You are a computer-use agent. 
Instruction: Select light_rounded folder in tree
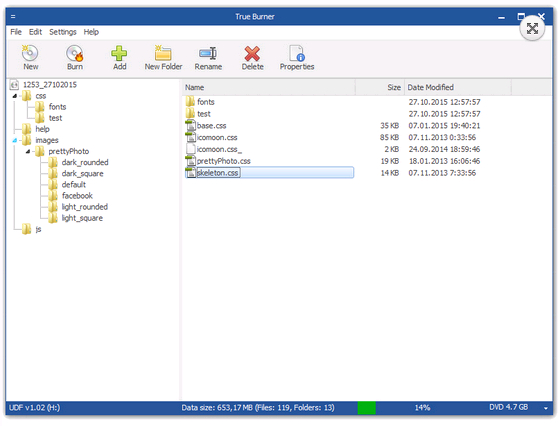(85, 207)
